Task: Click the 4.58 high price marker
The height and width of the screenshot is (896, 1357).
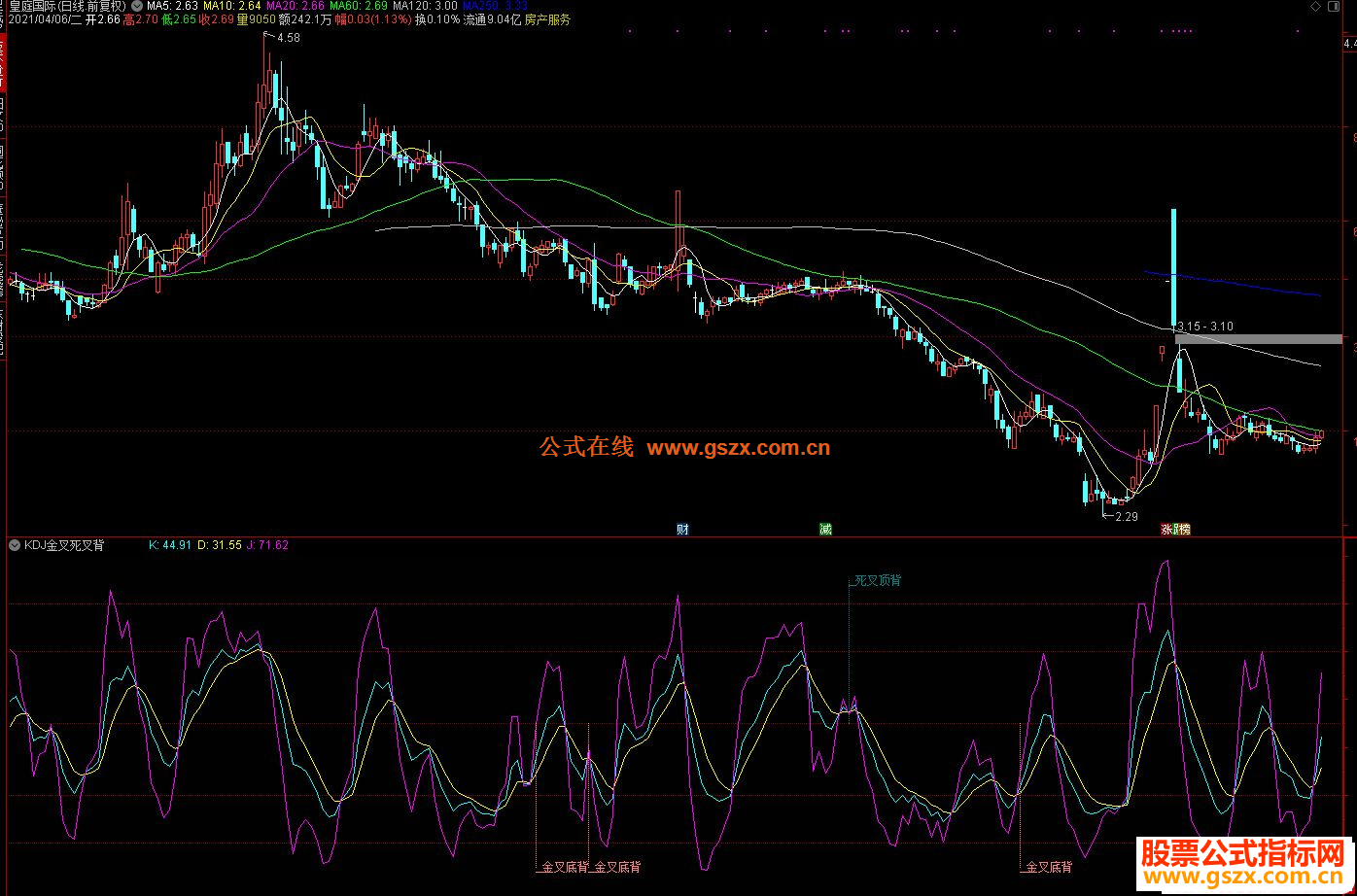Action: (x=289, y=38)
